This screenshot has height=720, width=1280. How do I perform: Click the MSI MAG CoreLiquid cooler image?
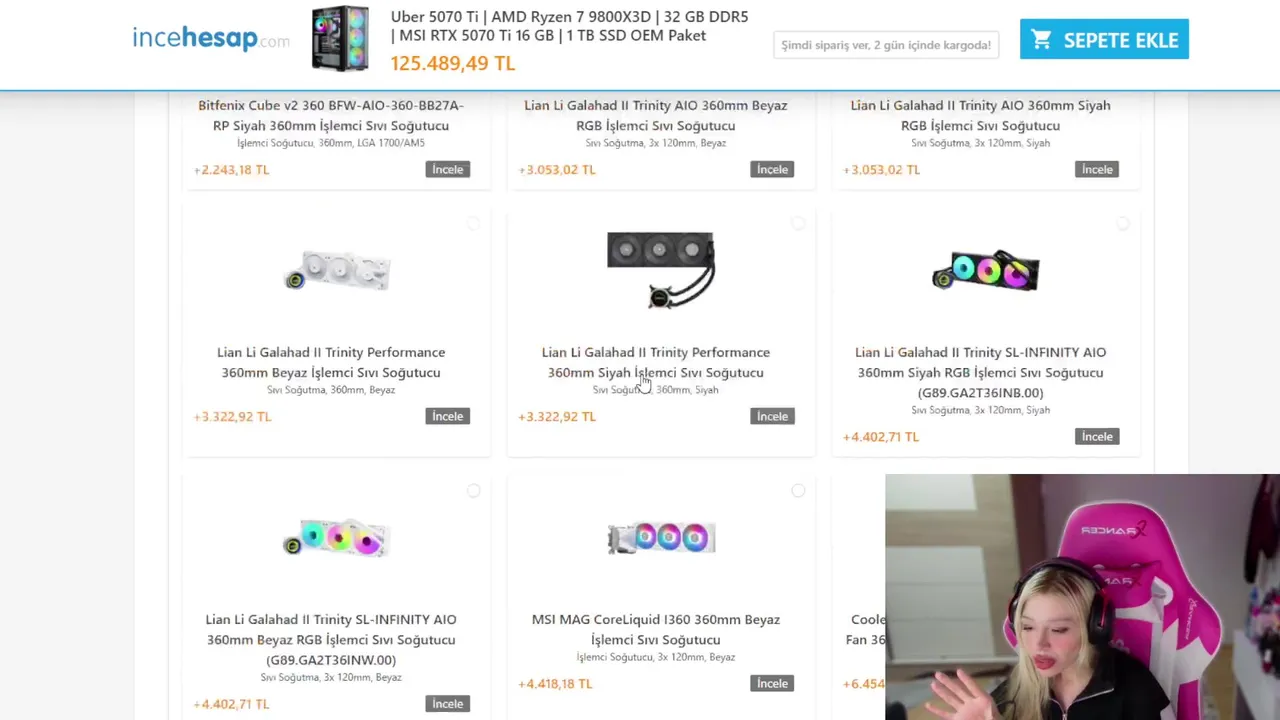point(661,538)
